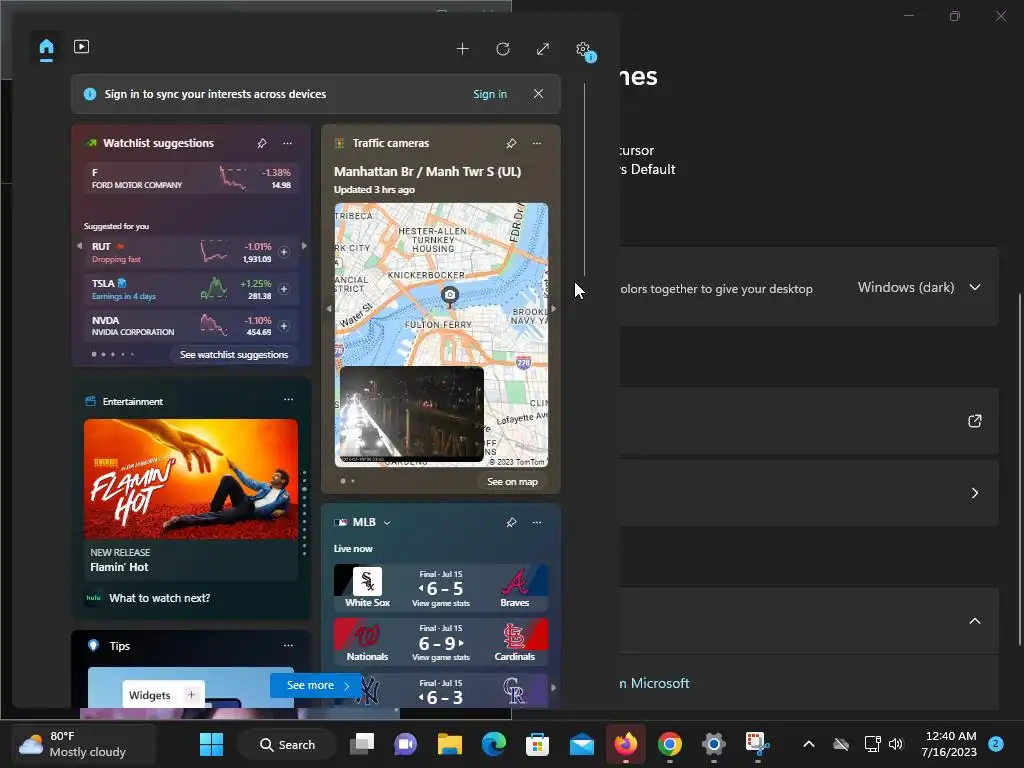This screenshot has width=1024, height=768.
Task: Click See on map button
Action: (x=512, y=481)
